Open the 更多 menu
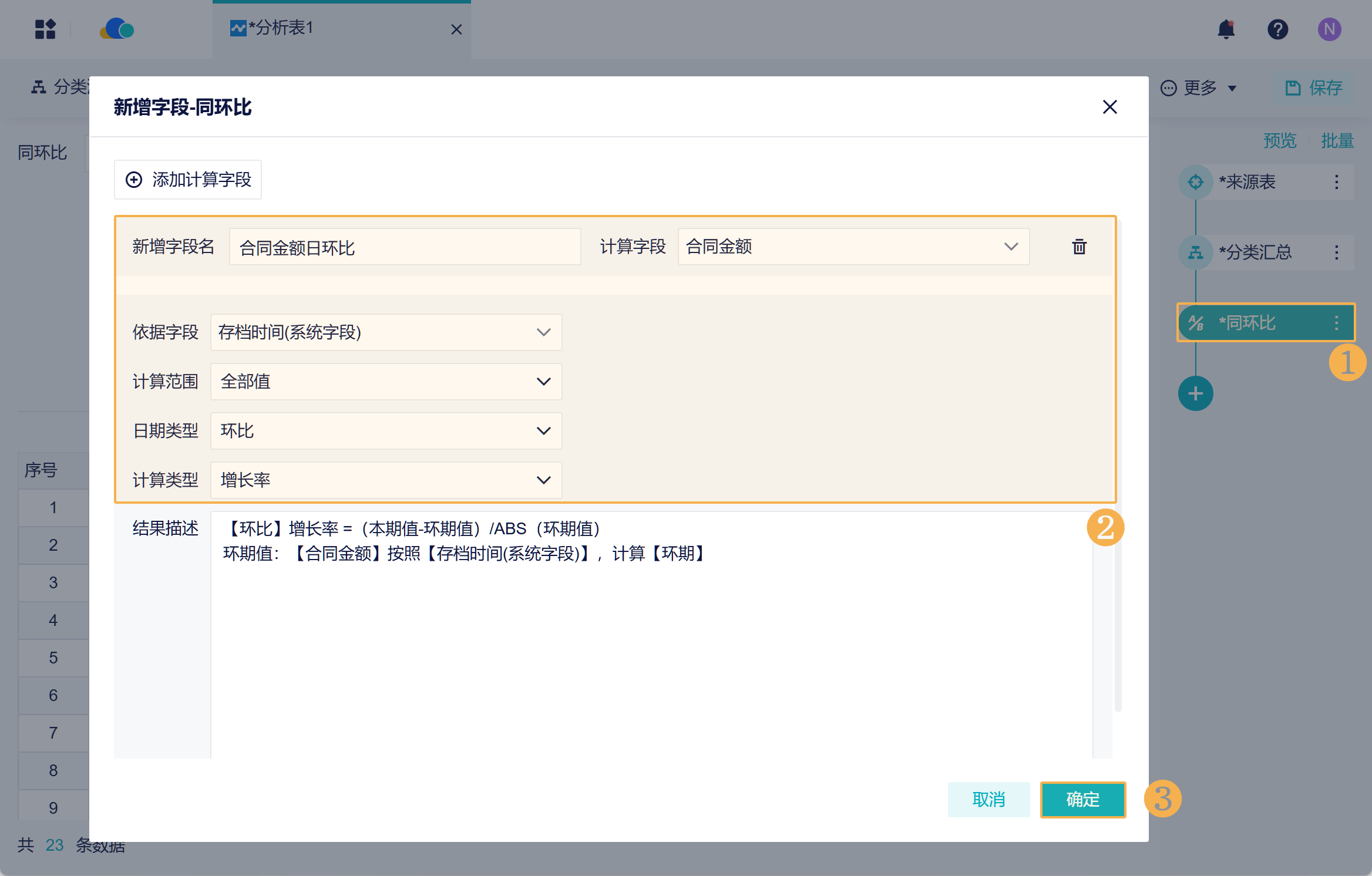 point(1199,88)
